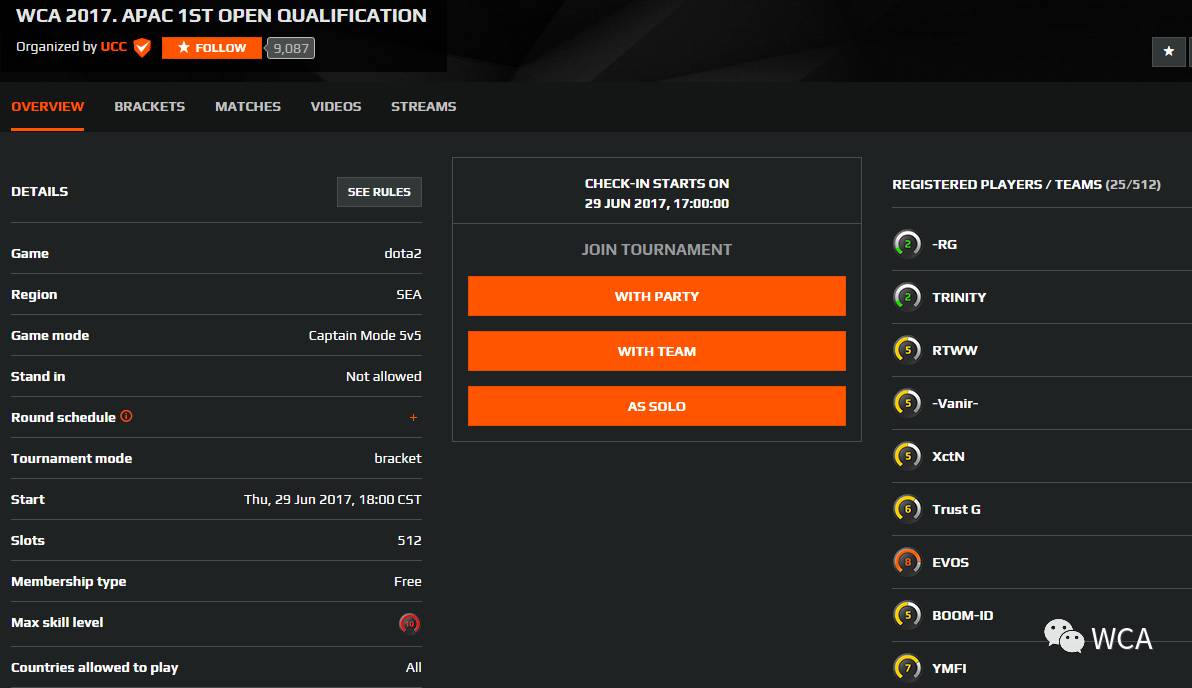Click the Max skill level 10 badge

click(409, 623)
